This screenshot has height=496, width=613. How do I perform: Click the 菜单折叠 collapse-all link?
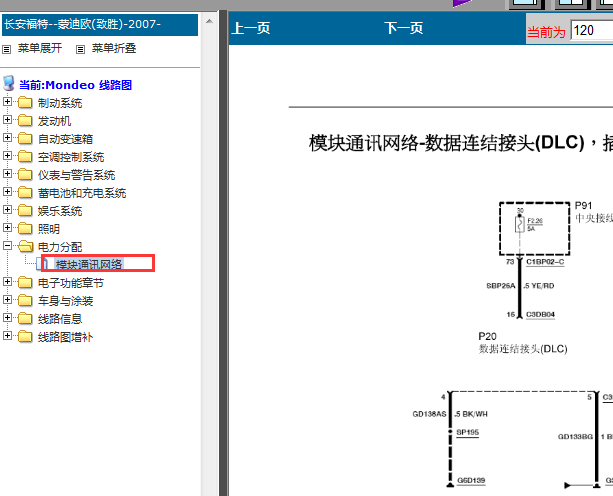point(114,48)
